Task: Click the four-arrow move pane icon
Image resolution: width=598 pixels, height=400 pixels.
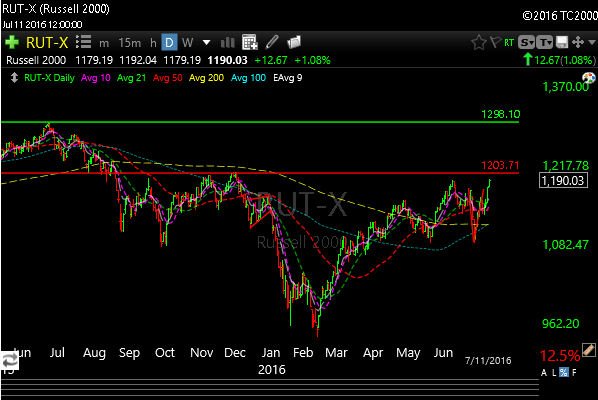Action: coord(578,42)
